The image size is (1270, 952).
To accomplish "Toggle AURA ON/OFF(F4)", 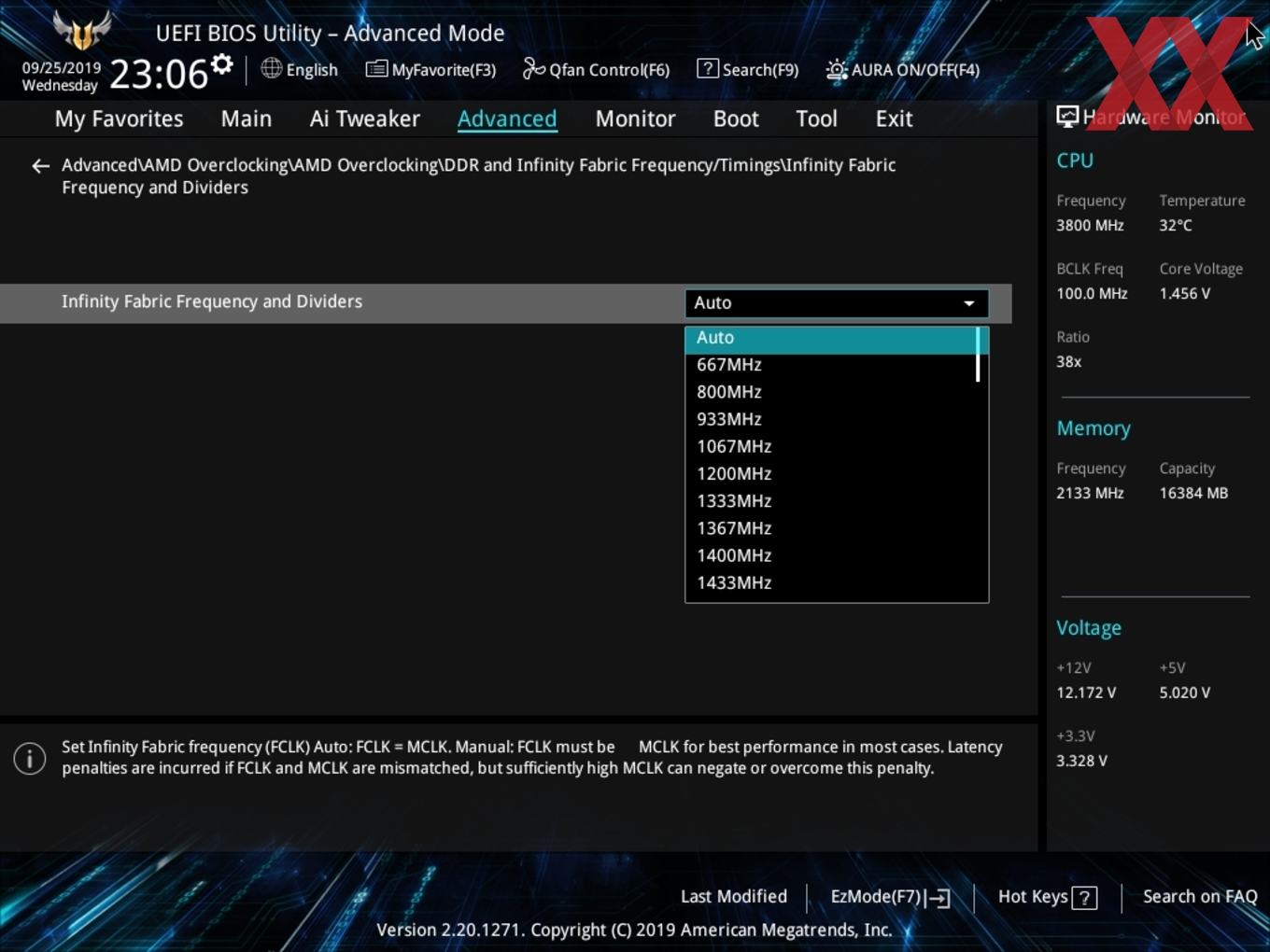I will click(x=903, y=70).
